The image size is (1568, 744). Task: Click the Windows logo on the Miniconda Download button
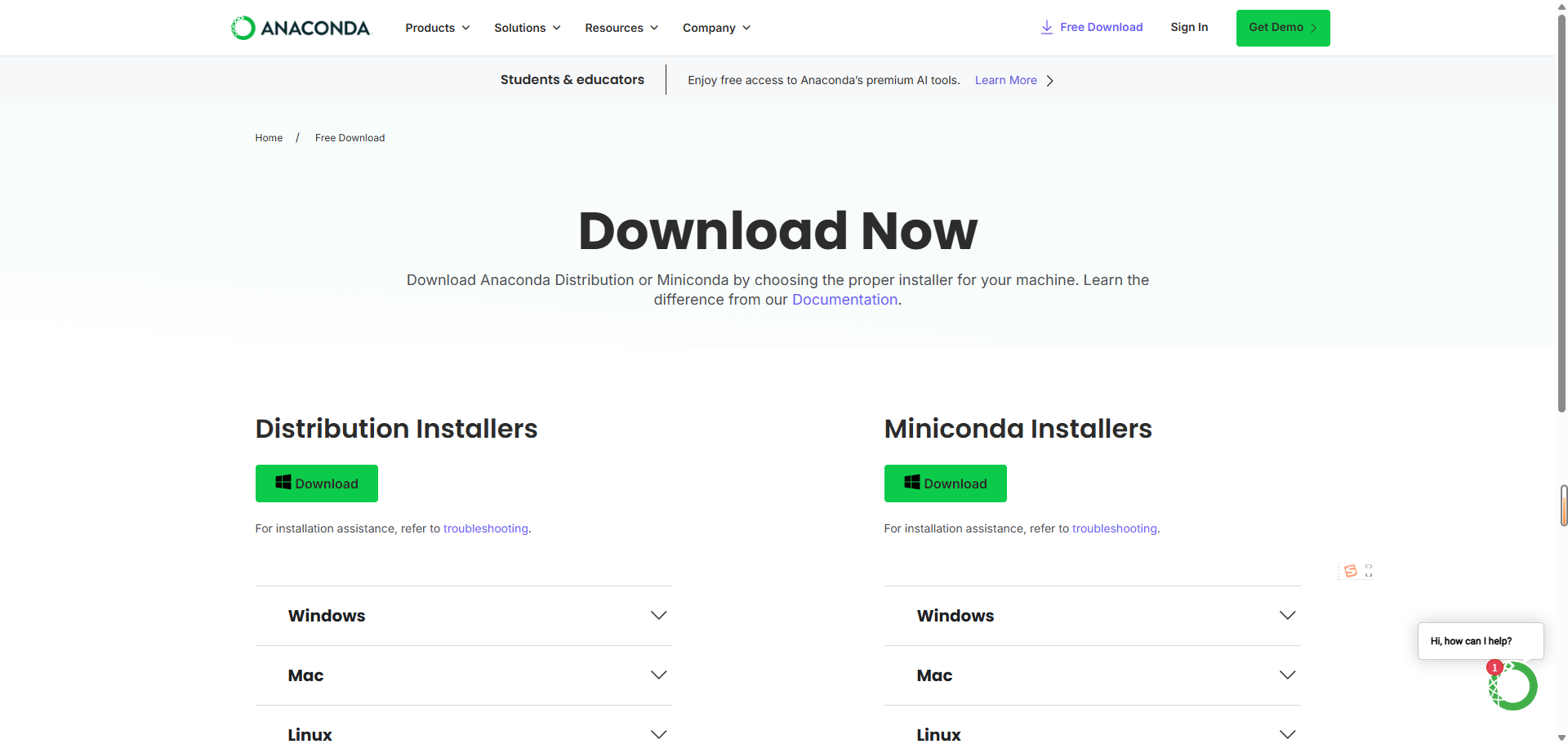[x=912, y=482]
